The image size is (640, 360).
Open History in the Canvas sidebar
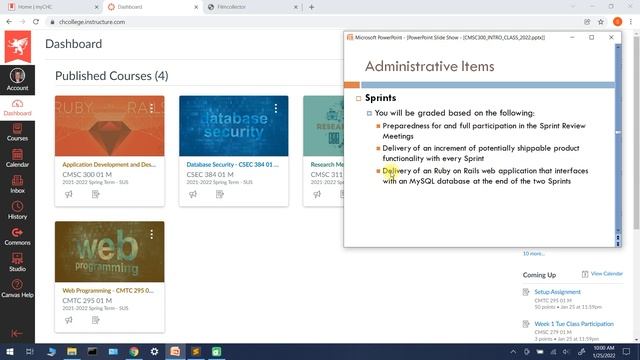17,211
